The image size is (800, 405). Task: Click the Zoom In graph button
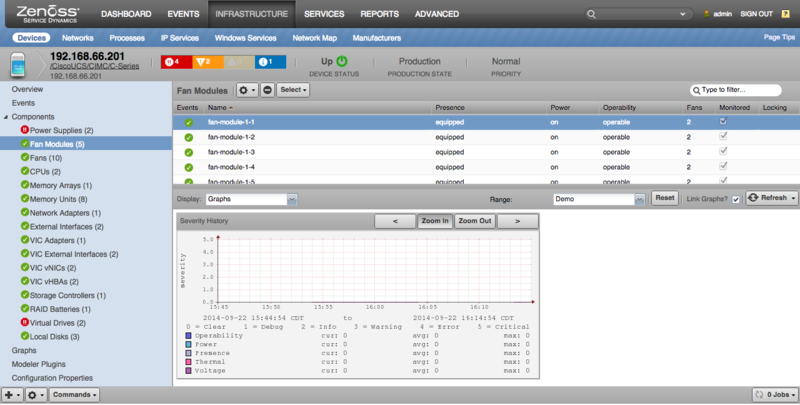pyautogui.click(x=435, y=221)
